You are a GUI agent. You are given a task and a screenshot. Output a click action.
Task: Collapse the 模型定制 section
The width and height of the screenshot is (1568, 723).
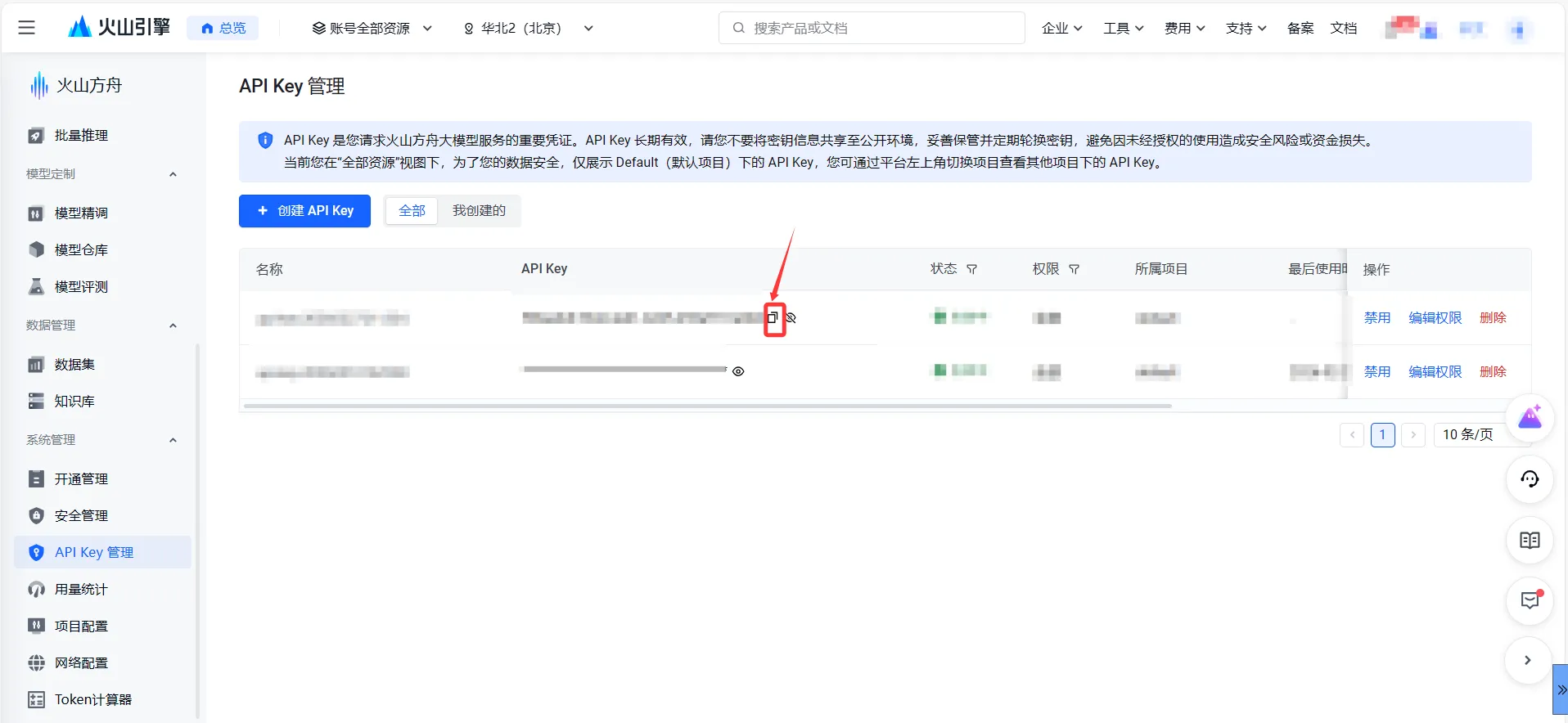click(173, 174)
